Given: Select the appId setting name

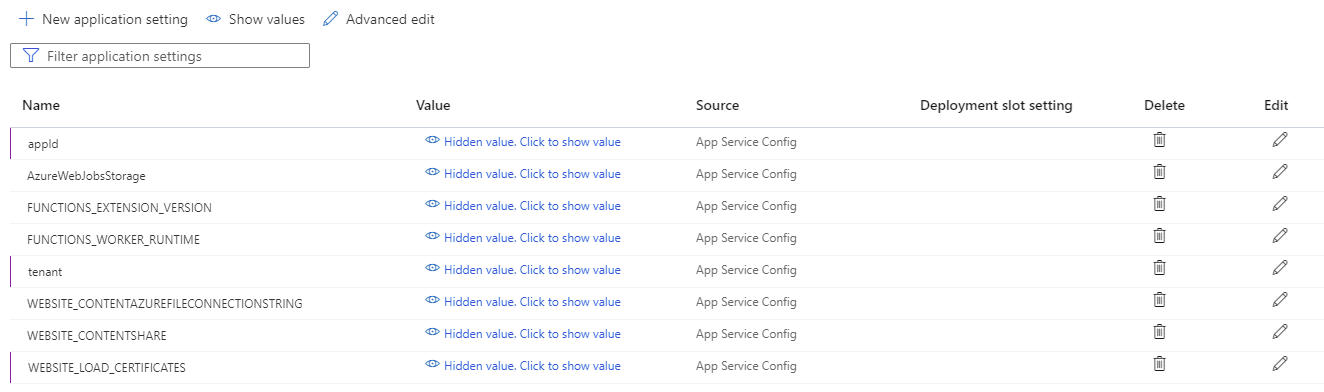Looking at the screenshot, I should pos(44,144).
